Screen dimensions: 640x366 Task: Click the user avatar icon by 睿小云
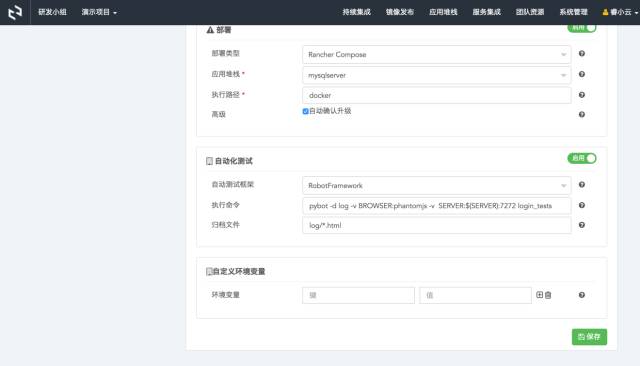[x=605, y=12]
